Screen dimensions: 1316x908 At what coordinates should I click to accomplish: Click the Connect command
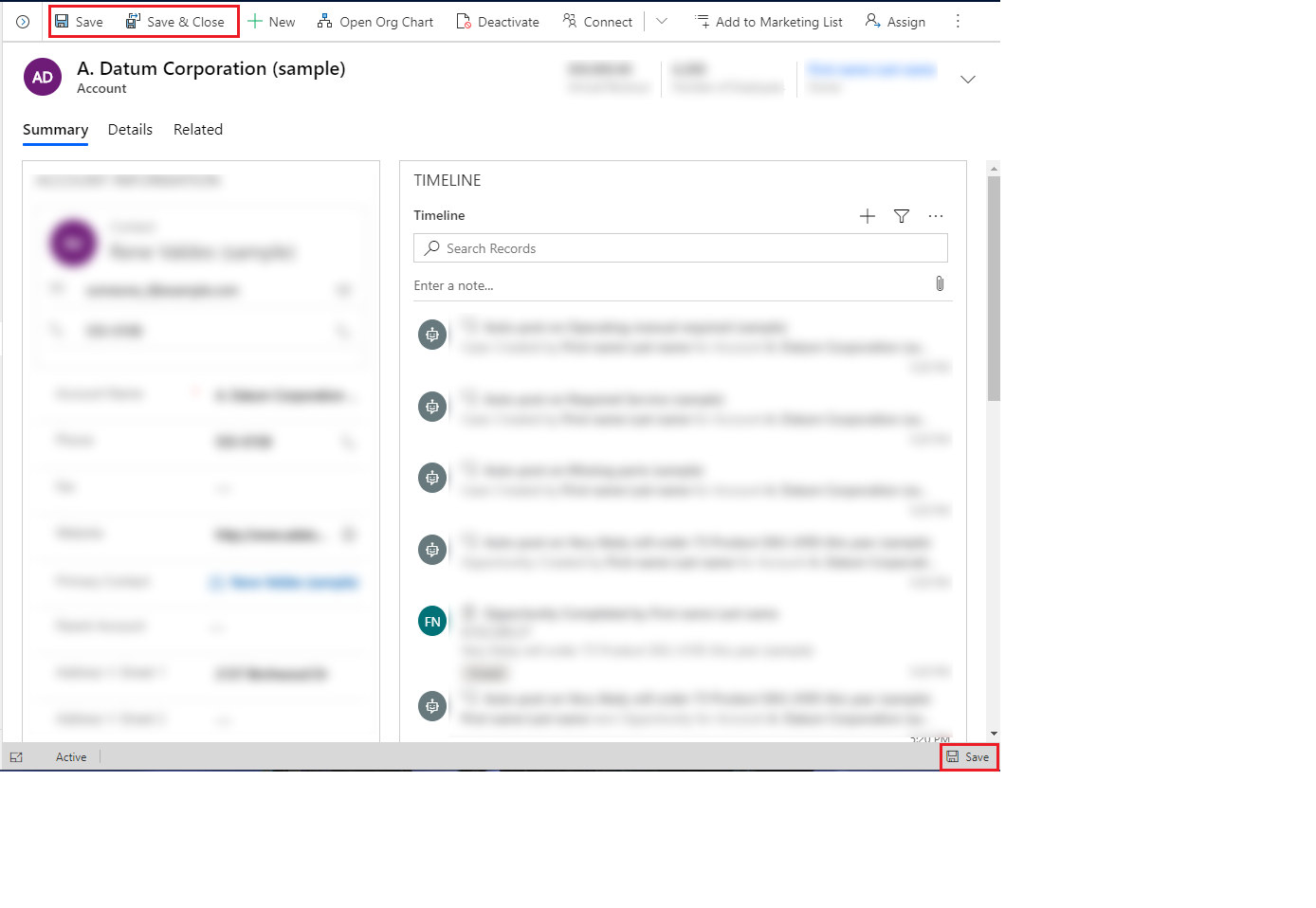(597, 22)
